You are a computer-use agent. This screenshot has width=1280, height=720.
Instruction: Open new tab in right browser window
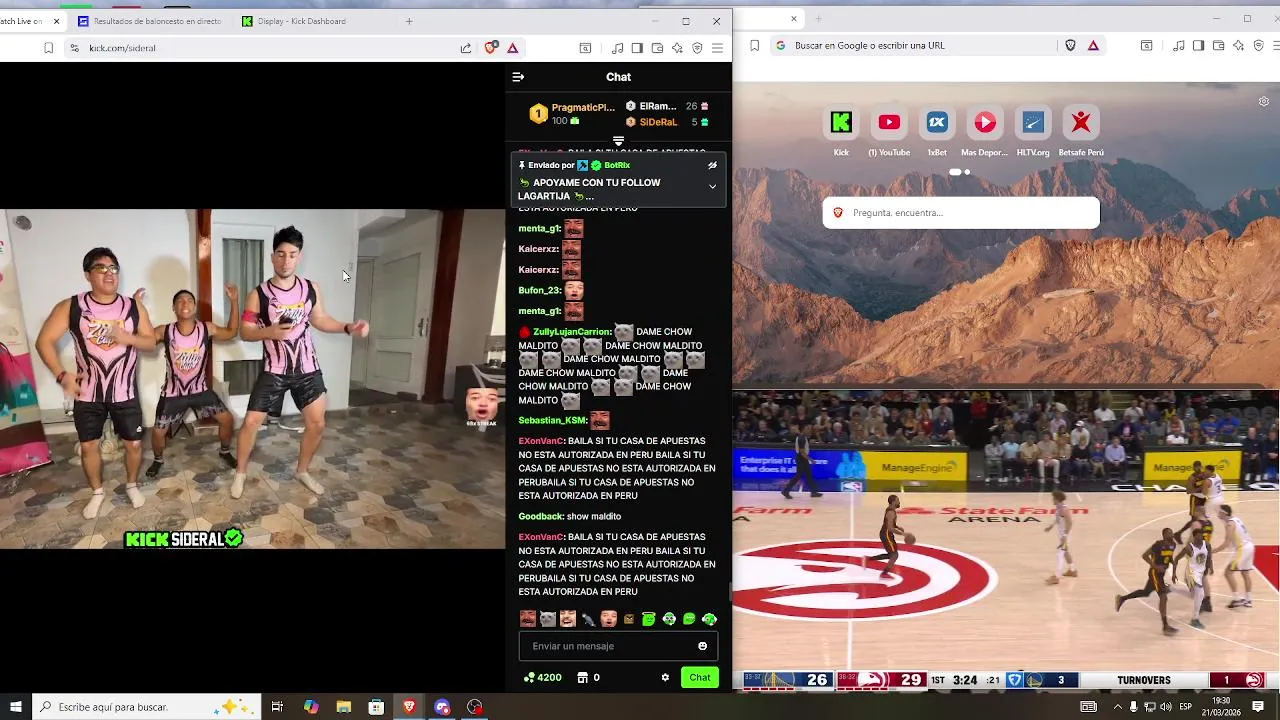click(818, 18)
